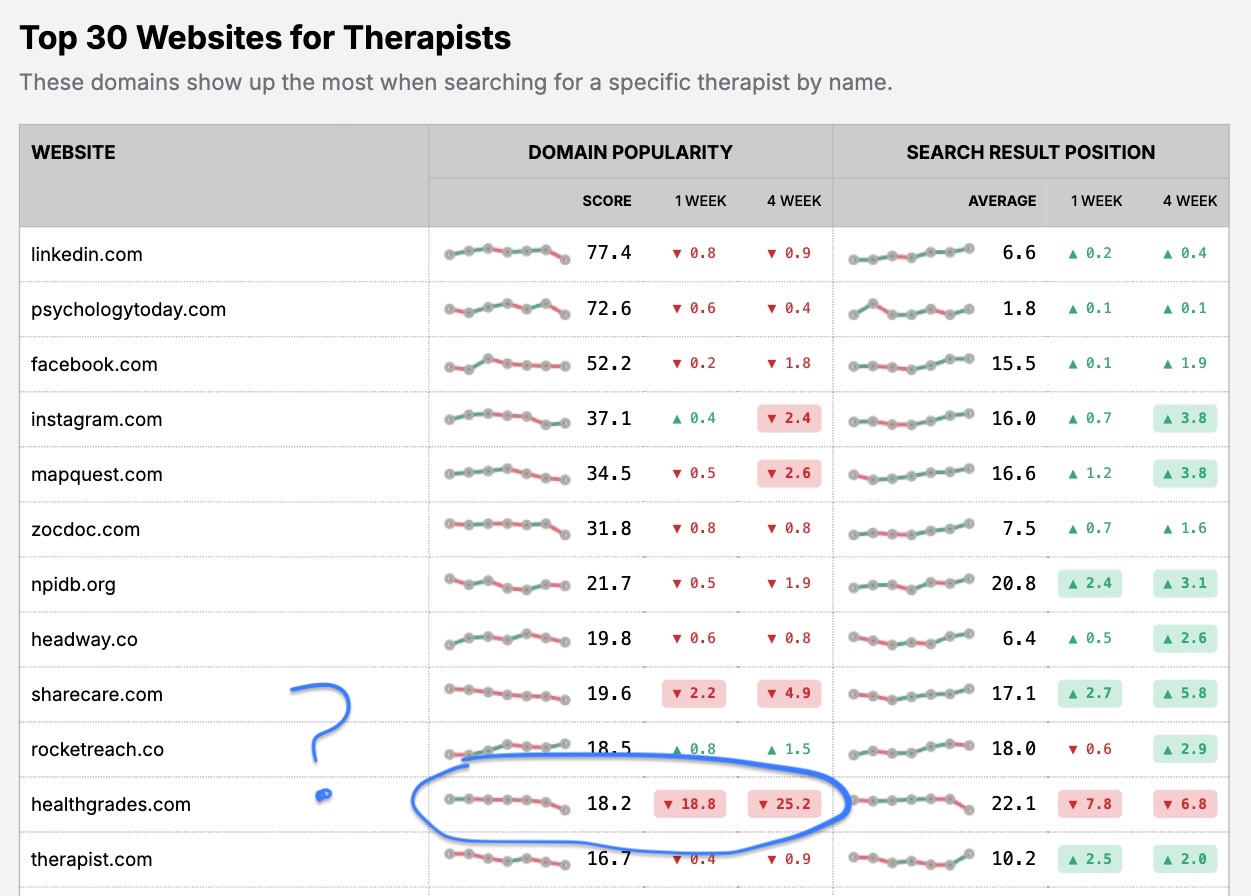Click 4 WEEK header under Domain Popularity
Viewport: 1251px width, 896px height.
tap(794, 201)
